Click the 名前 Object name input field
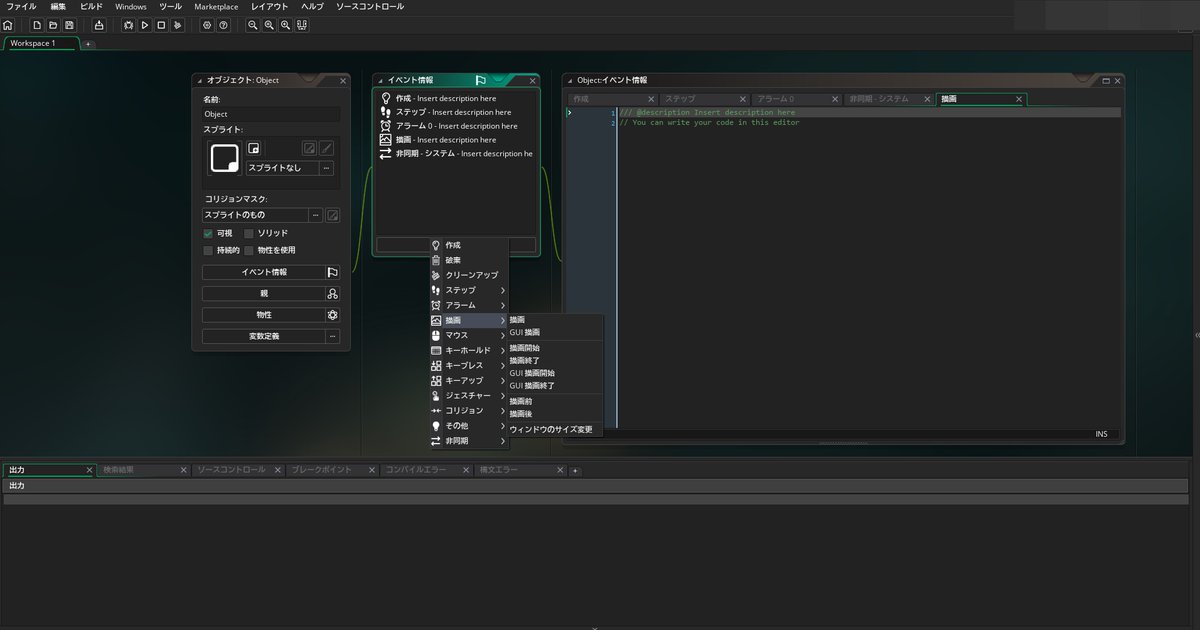This screenshot has height=630, width=1200. 271,114
